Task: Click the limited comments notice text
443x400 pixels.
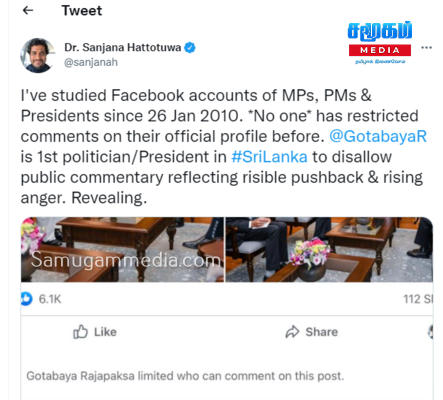Action: pos(185,376)
